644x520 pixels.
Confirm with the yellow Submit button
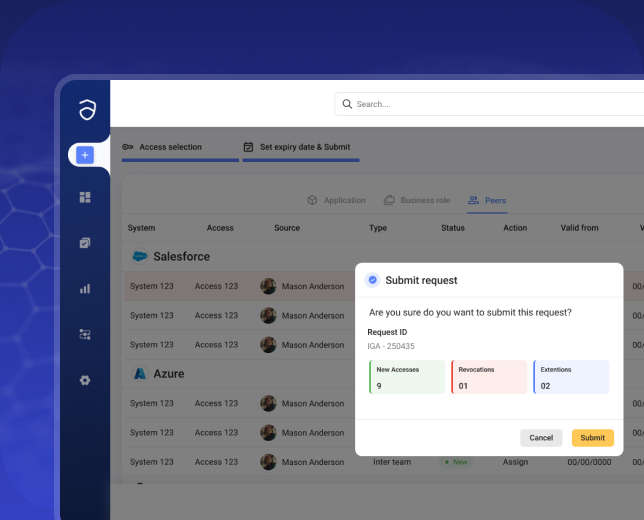(x=593, y=438)
